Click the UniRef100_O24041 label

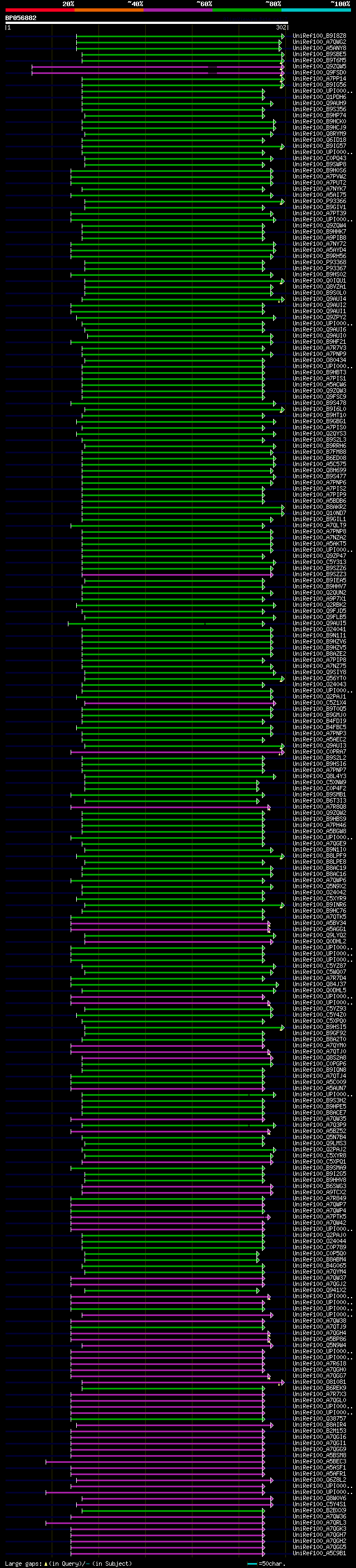pyautogui.click(x=319, y=630)
